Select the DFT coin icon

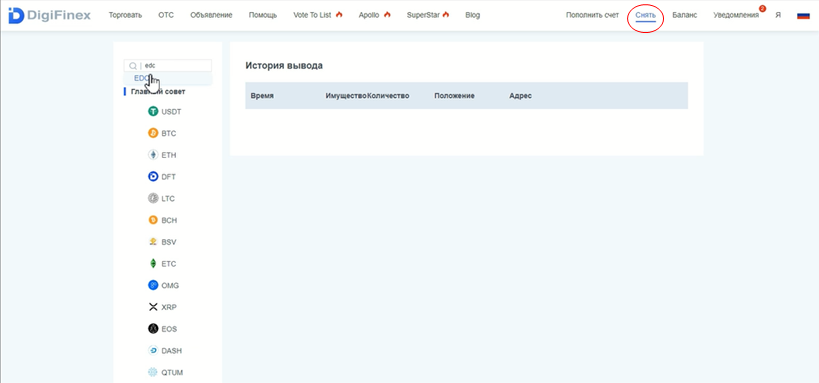pos(153,177)
